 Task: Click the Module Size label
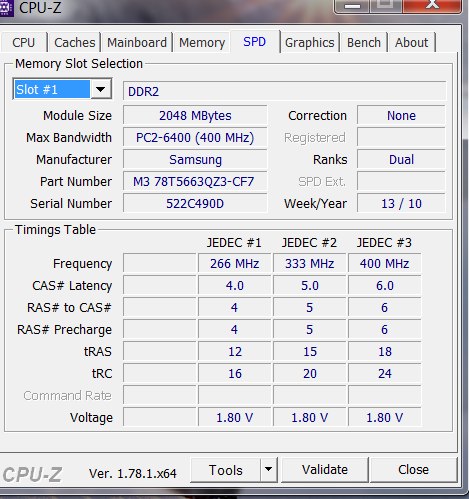(77, 116)
